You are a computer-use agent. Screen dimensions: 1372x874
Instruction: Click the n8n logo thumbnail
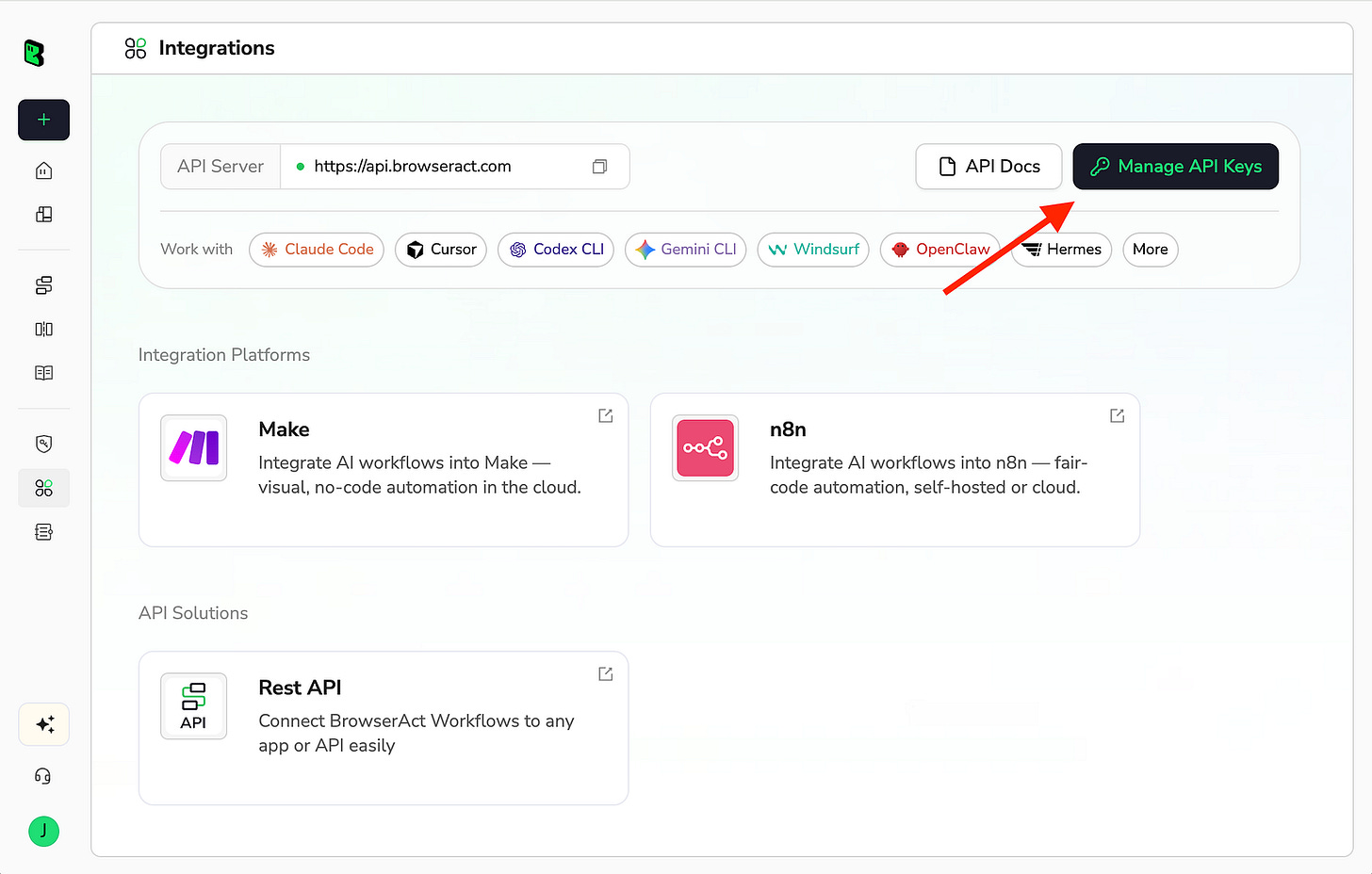pyautogui.click(x=706, y=448)
